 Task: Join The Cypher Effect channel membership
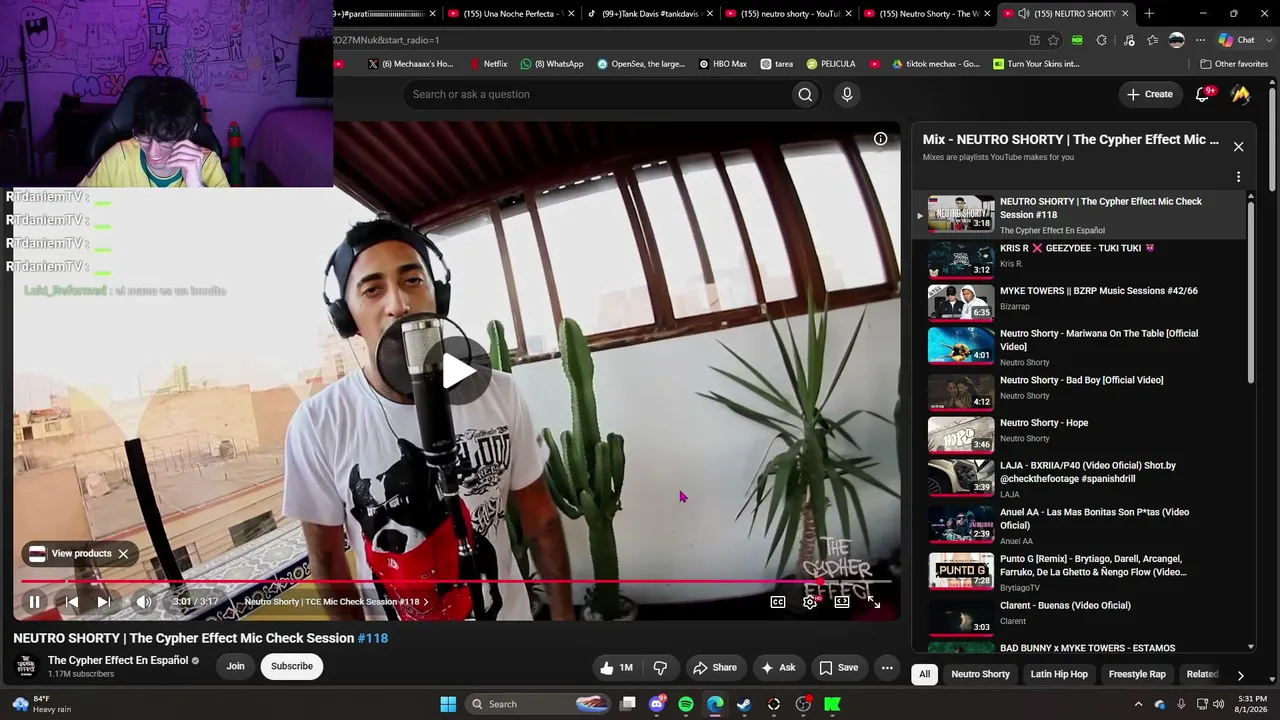pyautogui.click(x=235, y=666)
